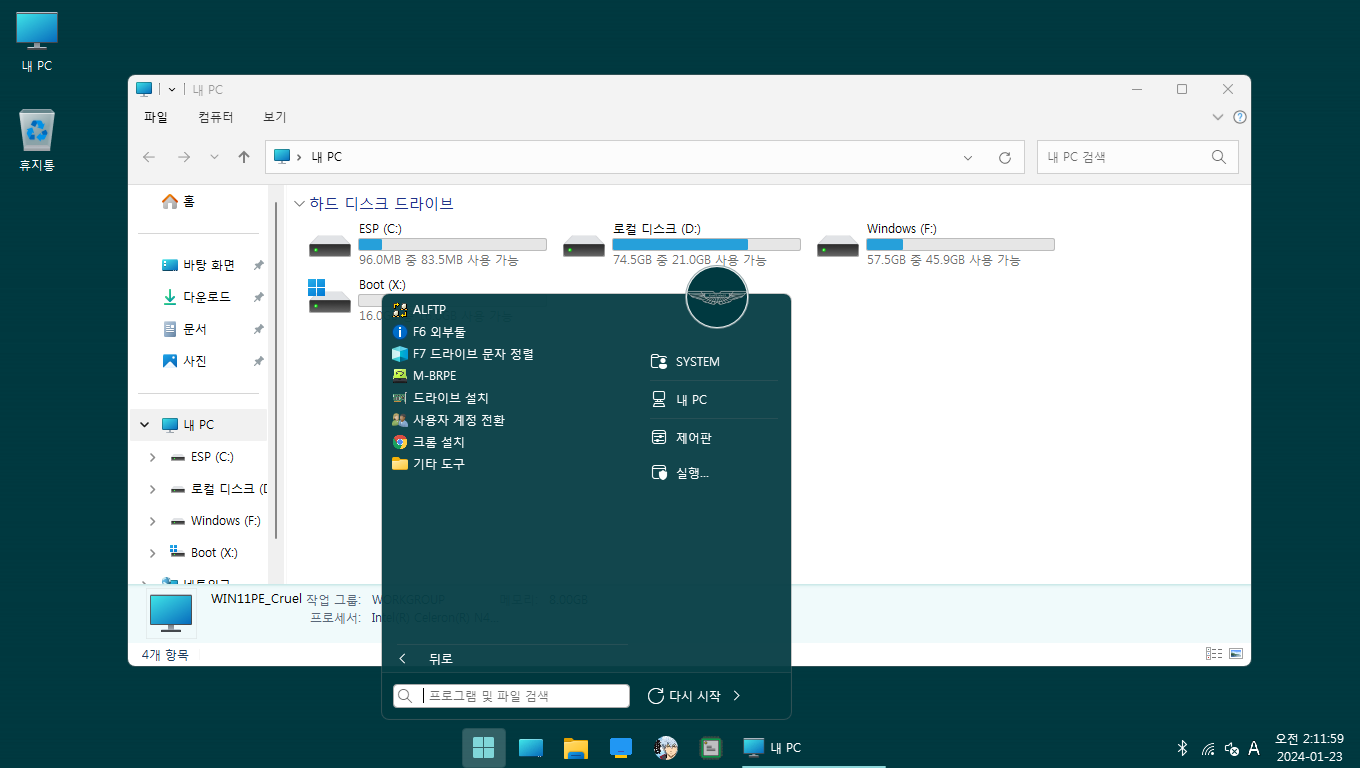
Task: Expand the ribbon with the chevron
Action: (x=1218, y=117)
